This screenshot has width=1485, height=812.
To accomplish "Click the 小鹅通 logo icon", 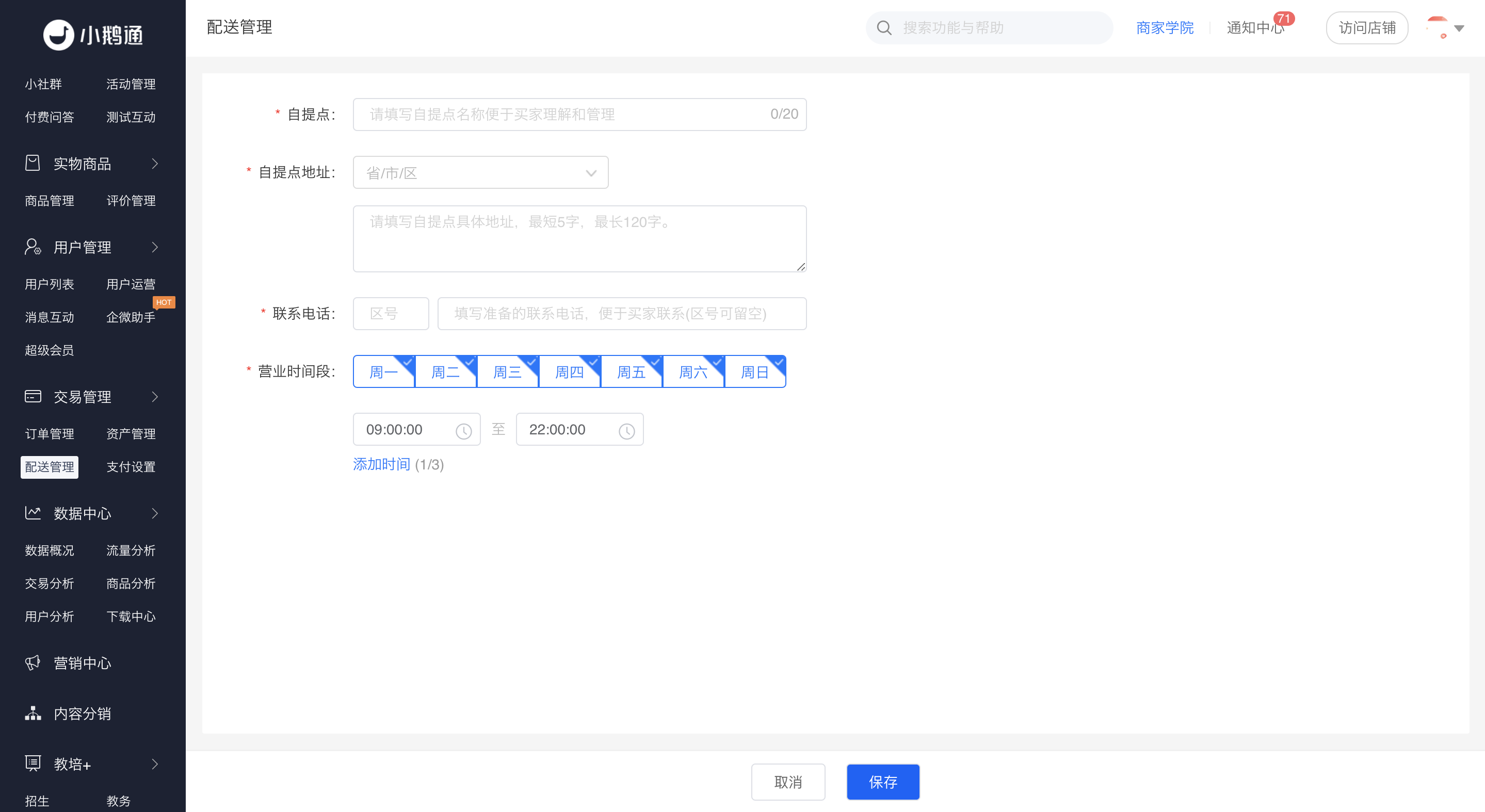I will tap(58, 35).
